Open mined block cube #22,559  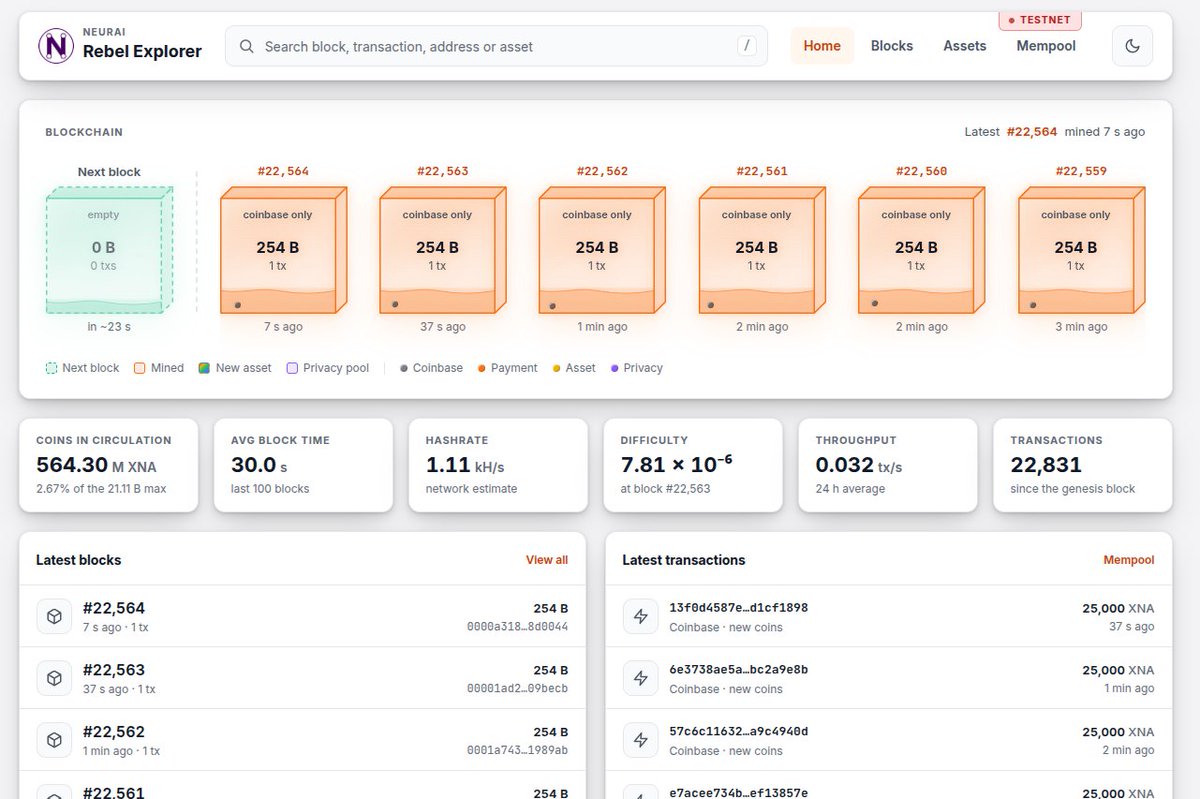pos(1082,250)
